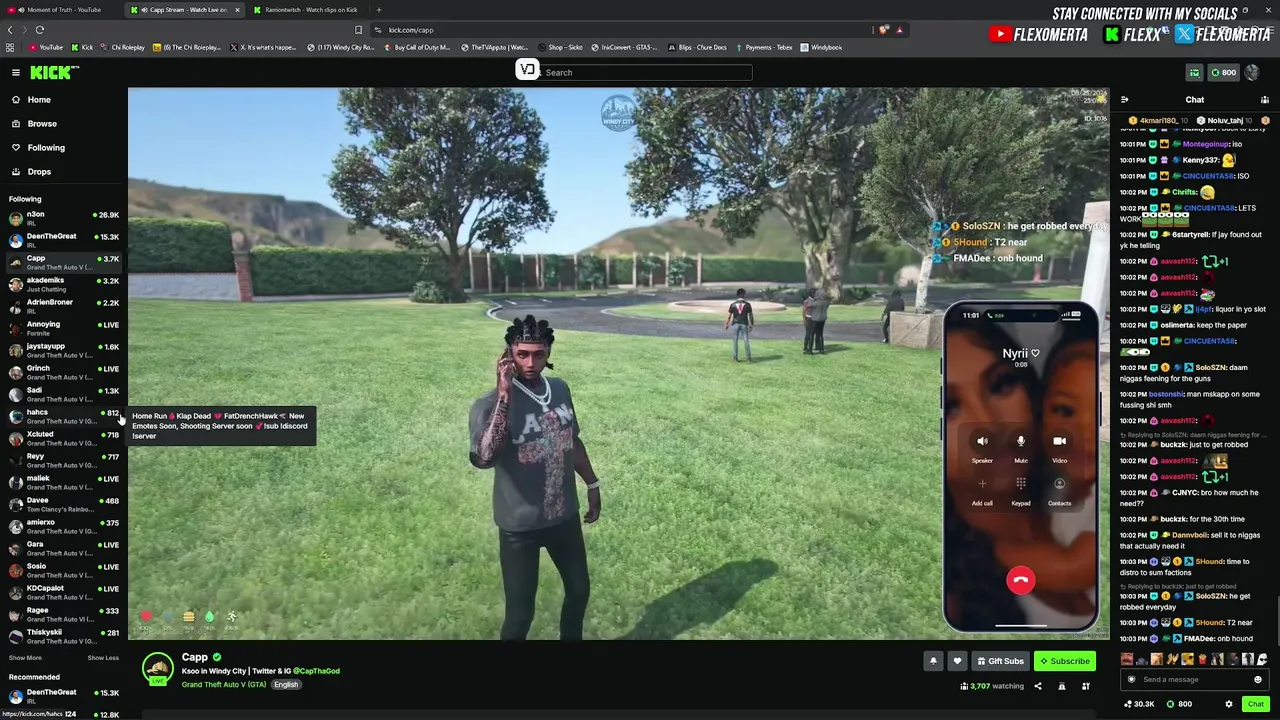The image size is (1280, 720).
Task: Expand the list with Show More
Action: pos(25,658)
